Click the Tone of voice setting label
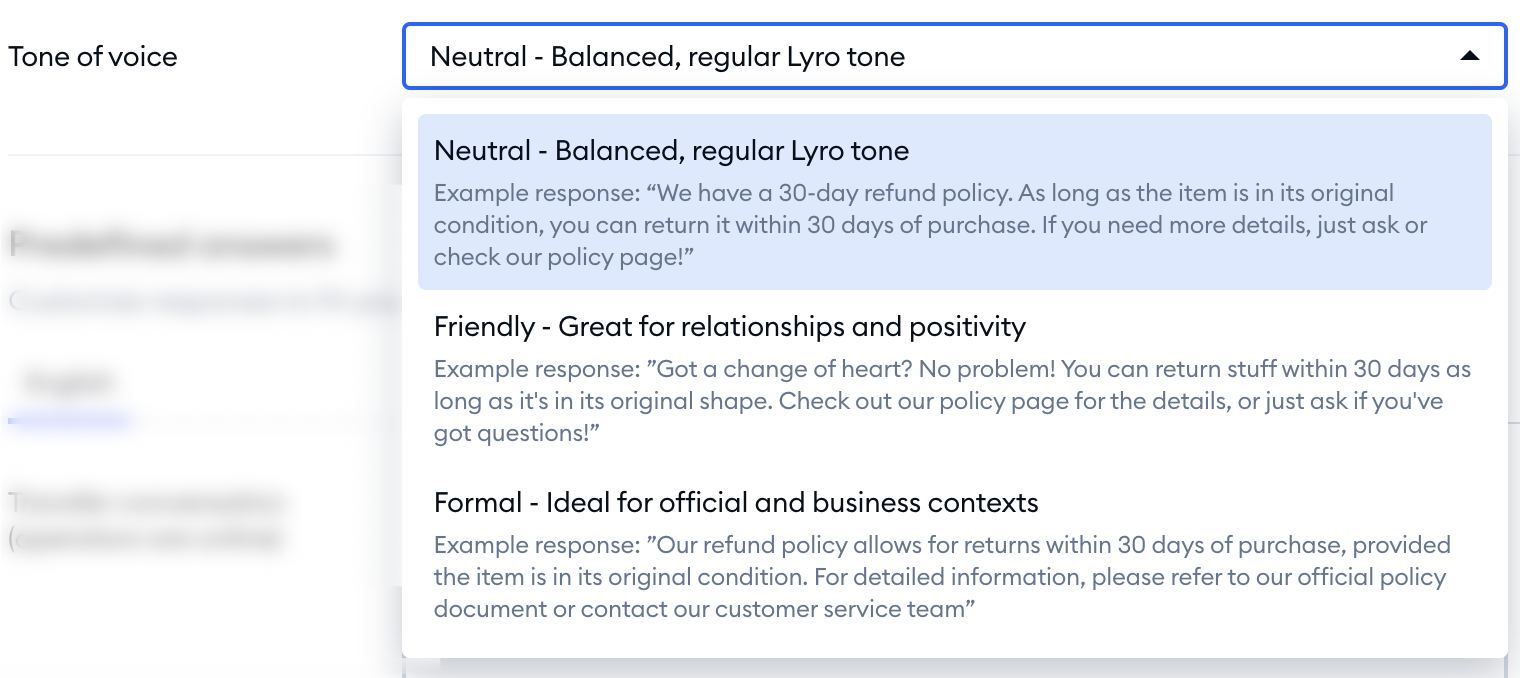 point(92,56)
